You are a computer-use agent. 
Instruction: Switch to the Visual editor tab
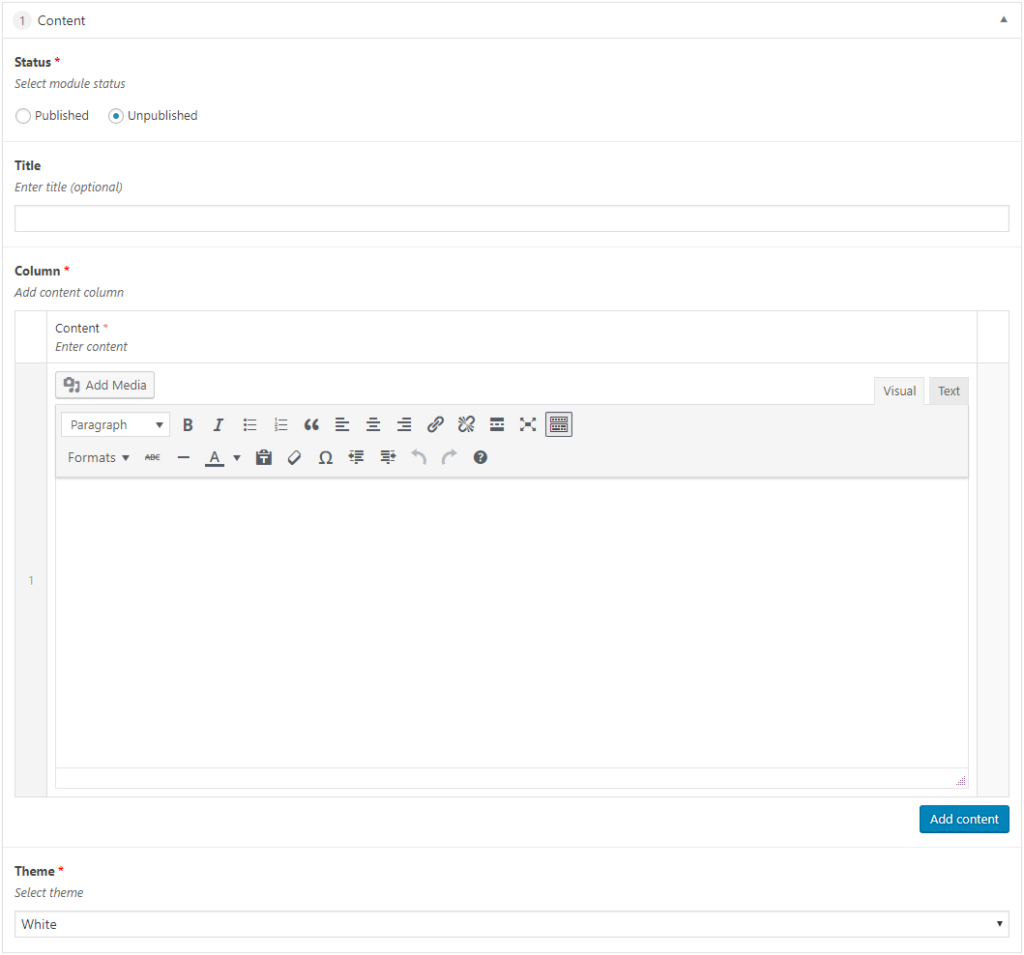898,391
